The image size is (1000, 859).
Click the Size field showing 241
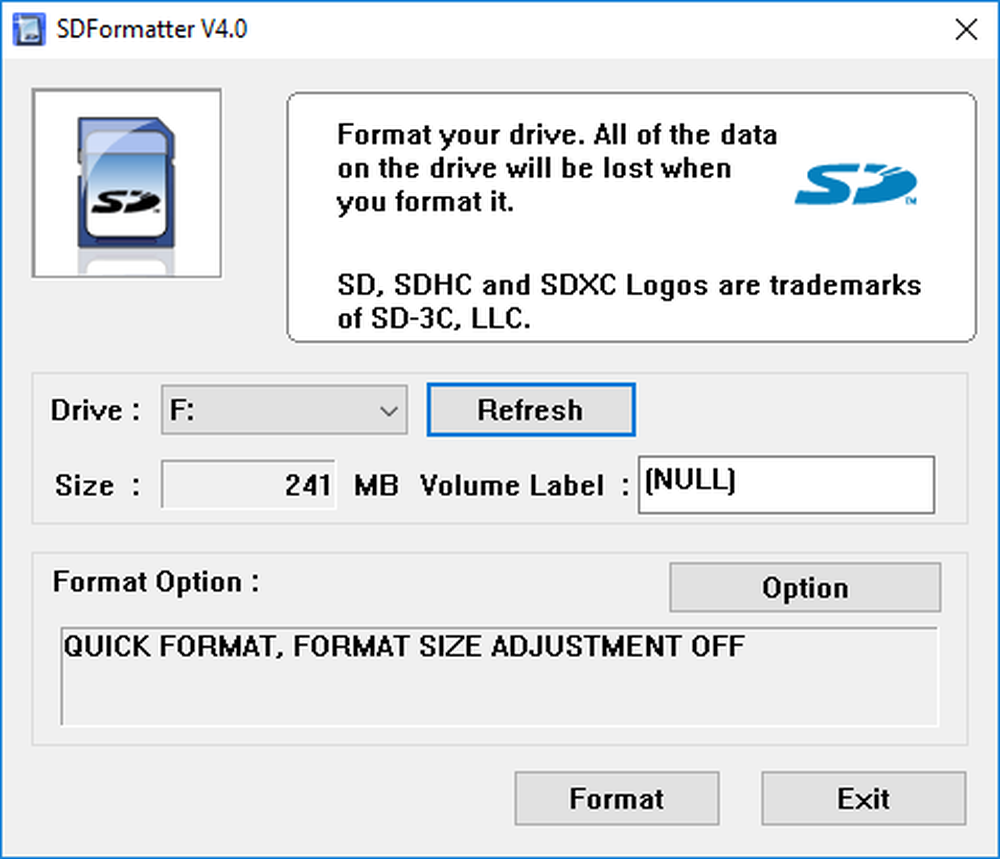click(x=248, y=485)
